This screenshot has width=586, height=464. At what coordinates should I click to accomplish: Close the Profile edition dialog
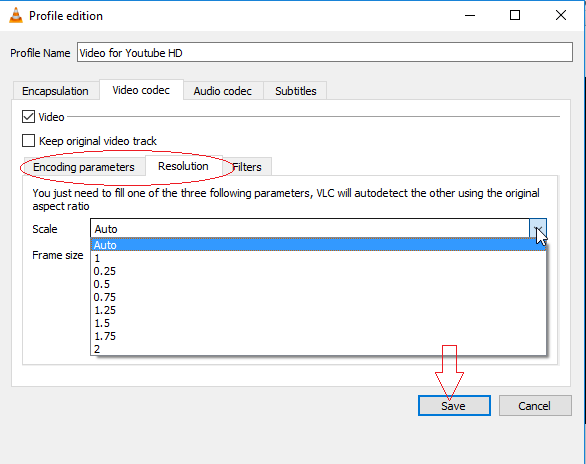(561, 15)
